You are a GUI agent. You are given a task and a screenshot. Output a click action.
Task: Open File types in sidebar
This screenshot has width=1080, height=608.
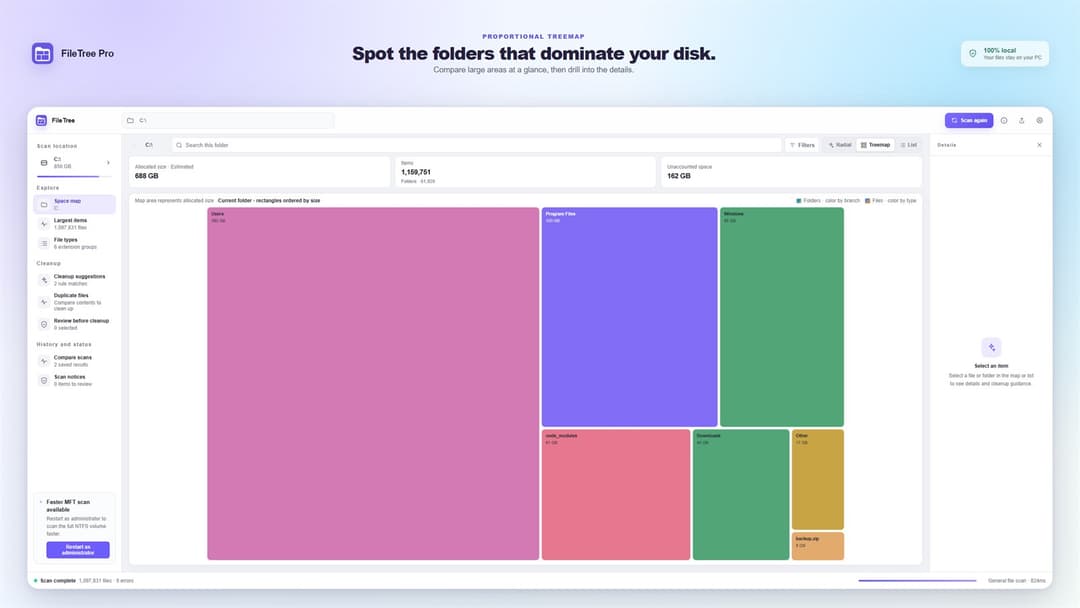(x=74, y=243)
